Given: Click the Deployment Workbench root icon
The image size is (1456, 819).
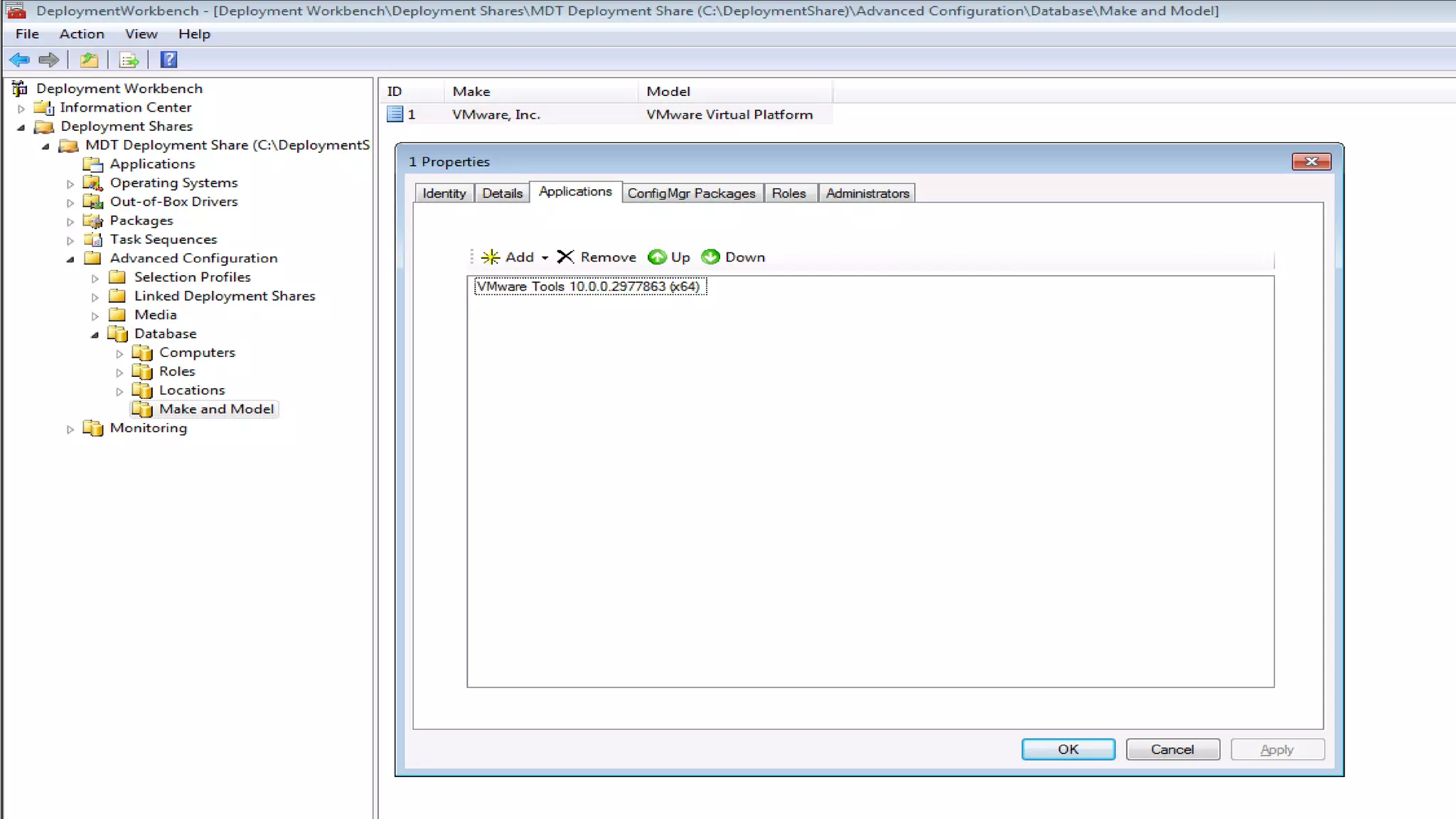Looking at the screenshot, I should click(x=20, y=88).
